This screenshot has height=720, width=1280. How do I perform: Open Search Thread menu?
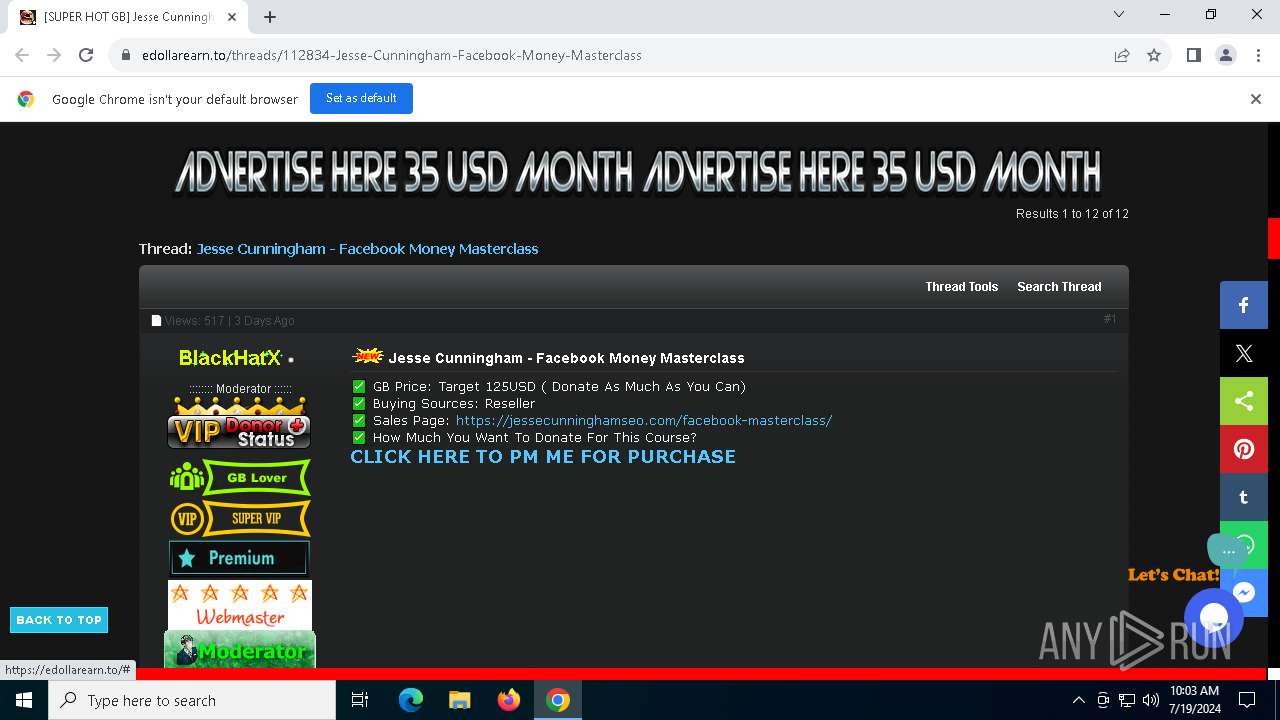(x=1059, y=287)
